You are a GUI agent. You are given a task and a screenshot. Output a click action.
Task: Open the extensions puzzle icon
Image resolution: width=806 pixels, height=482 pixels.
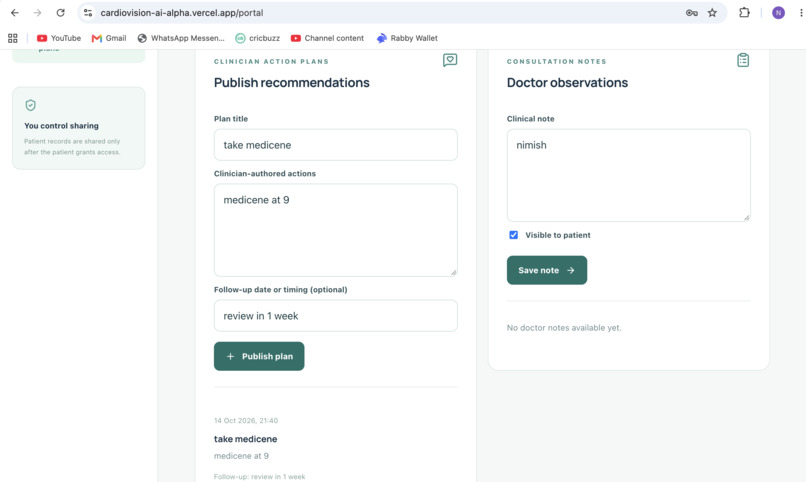click(x=744, y=13)
